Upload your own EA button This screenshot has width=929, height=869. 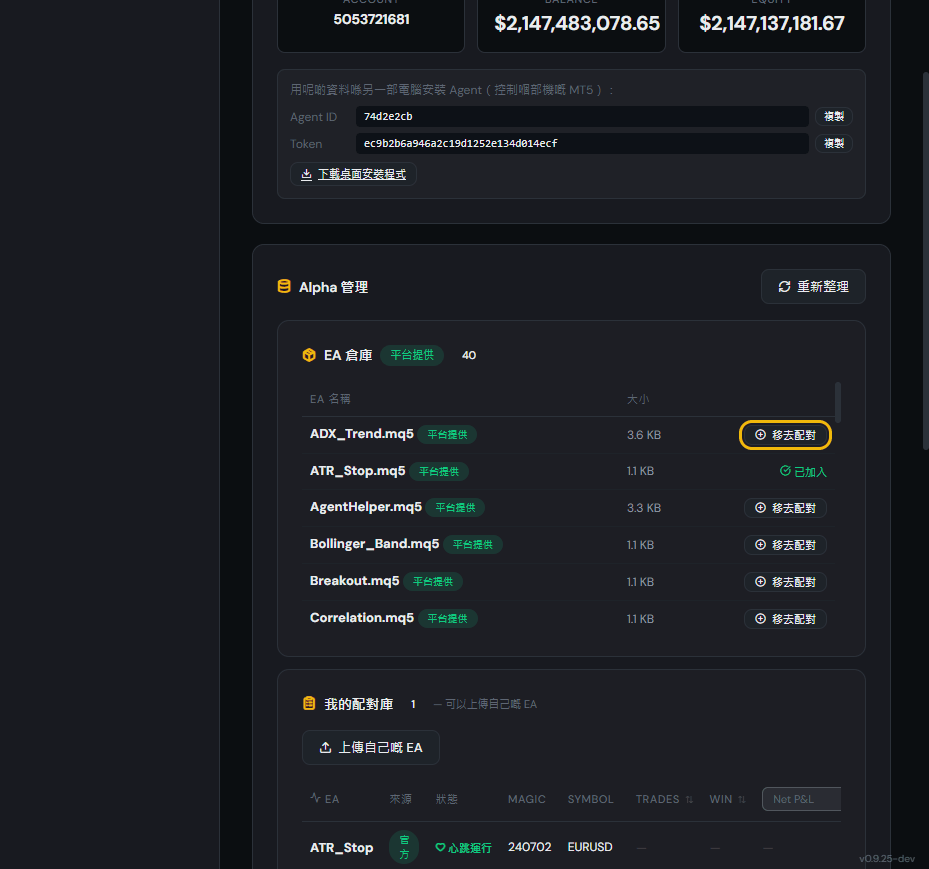pyautogui.click(x=371, y=748)
